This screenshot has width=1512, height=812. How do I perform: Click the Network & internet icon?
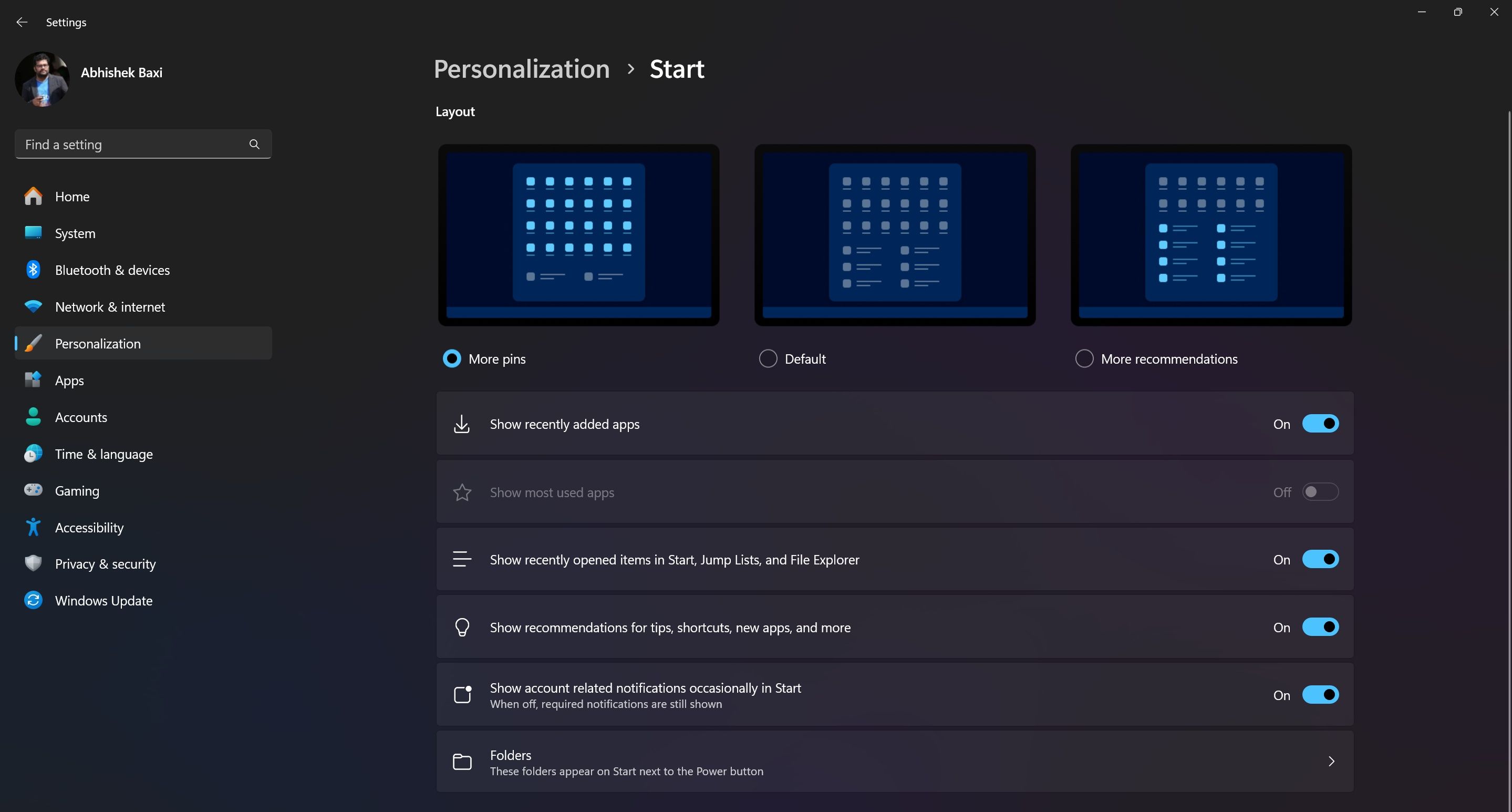pos(33,306)
